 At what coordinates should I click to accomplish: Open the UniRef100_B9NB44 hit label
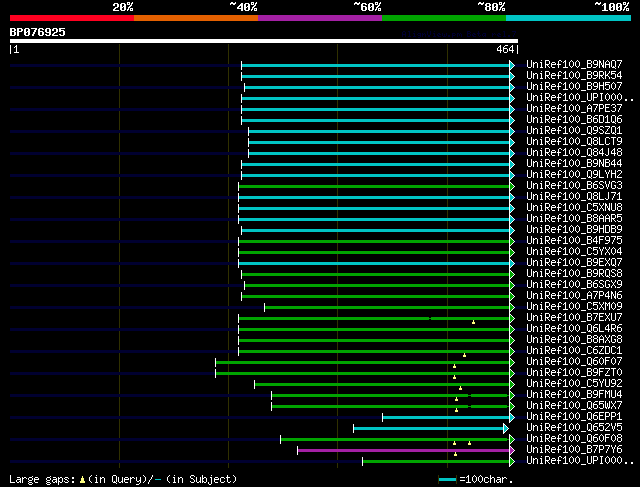click(x=574, y=164)
